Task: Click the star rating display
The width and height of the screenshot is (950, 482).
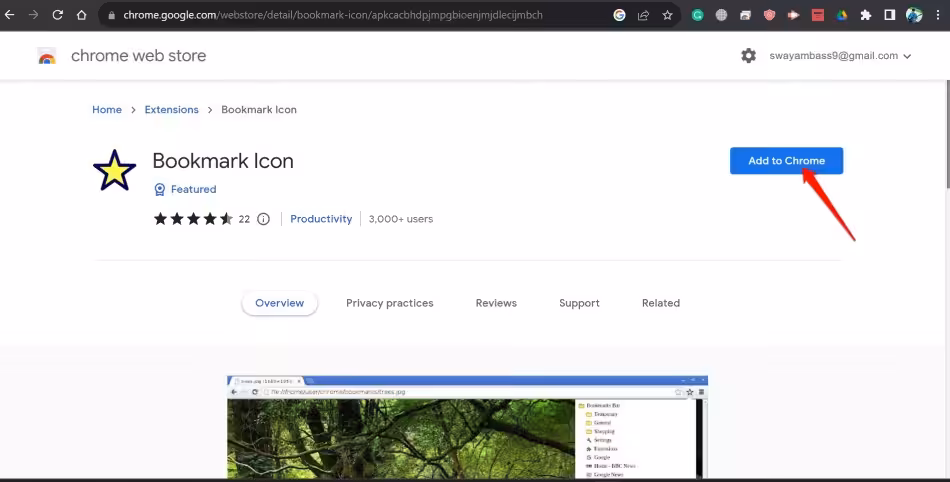Action: coord(193,219)
